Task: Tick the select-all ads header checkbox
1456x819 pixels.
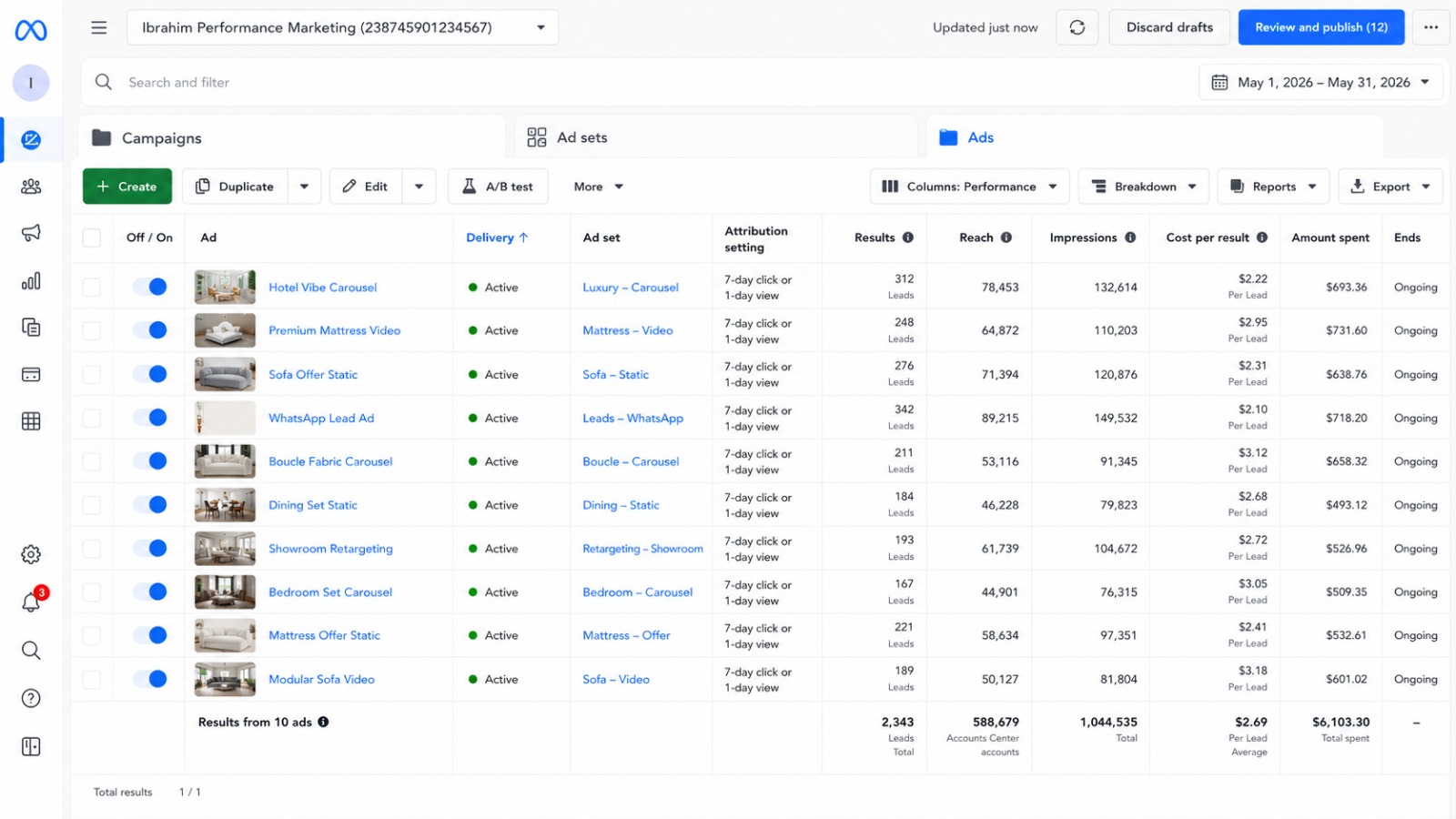Action: pyautogui.click(x=92, y=238)
